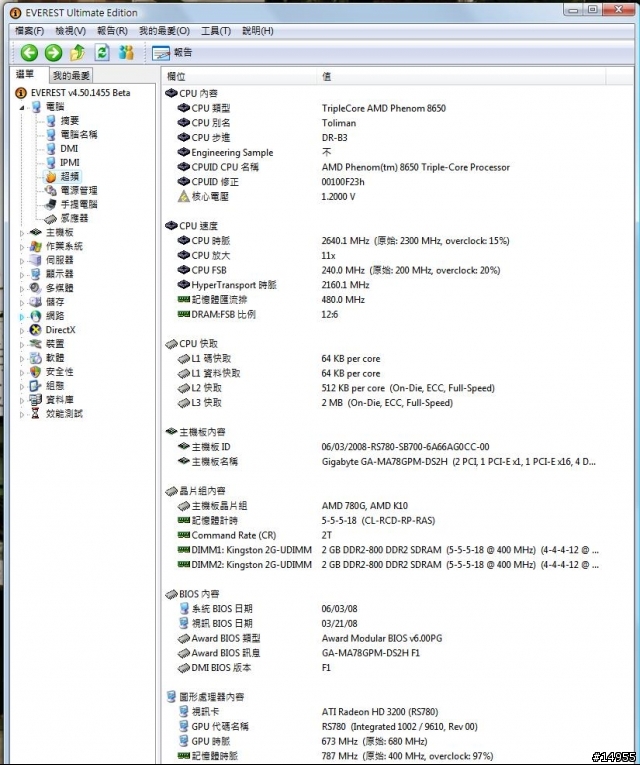Open the 報告 report toolbar button
This screenshot has height=765, width=640.
172,53
